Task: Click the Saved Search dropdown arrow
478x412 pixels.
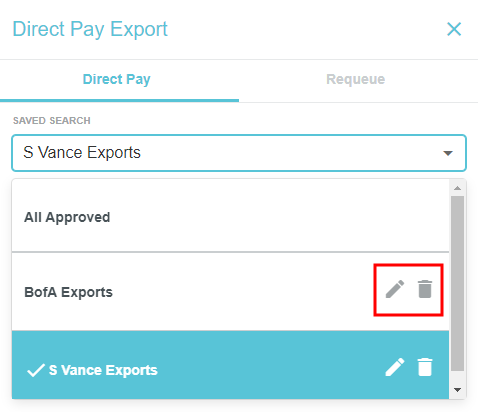Action: click(x=448, y=153)
